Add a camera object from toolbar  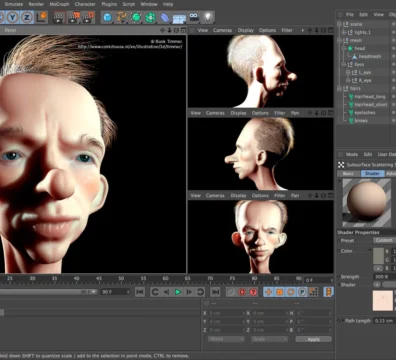194,17
